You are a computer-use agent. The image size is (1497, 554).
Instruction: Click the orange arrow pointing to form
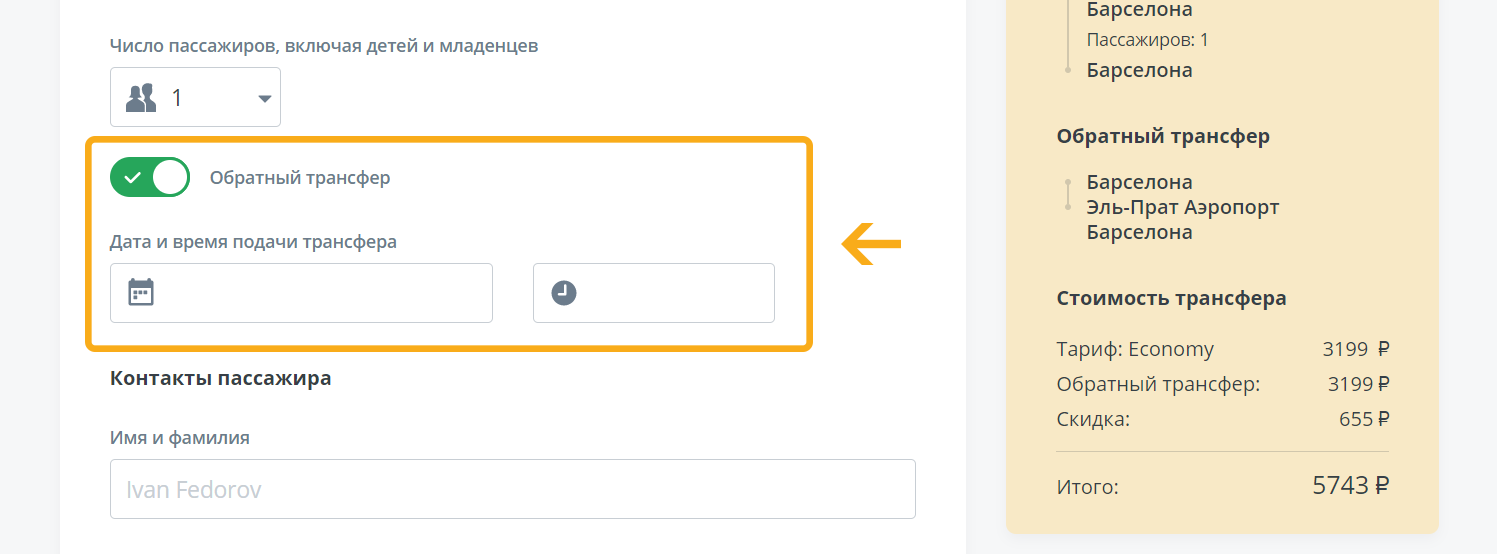872,244
